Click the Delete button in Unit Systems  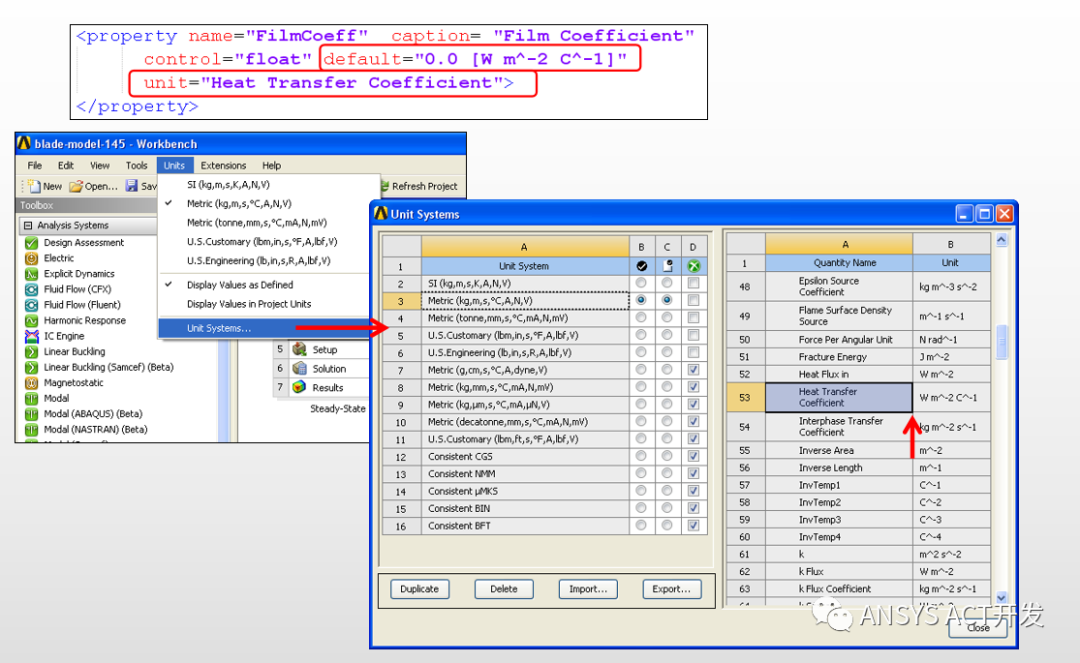(503, 589)
